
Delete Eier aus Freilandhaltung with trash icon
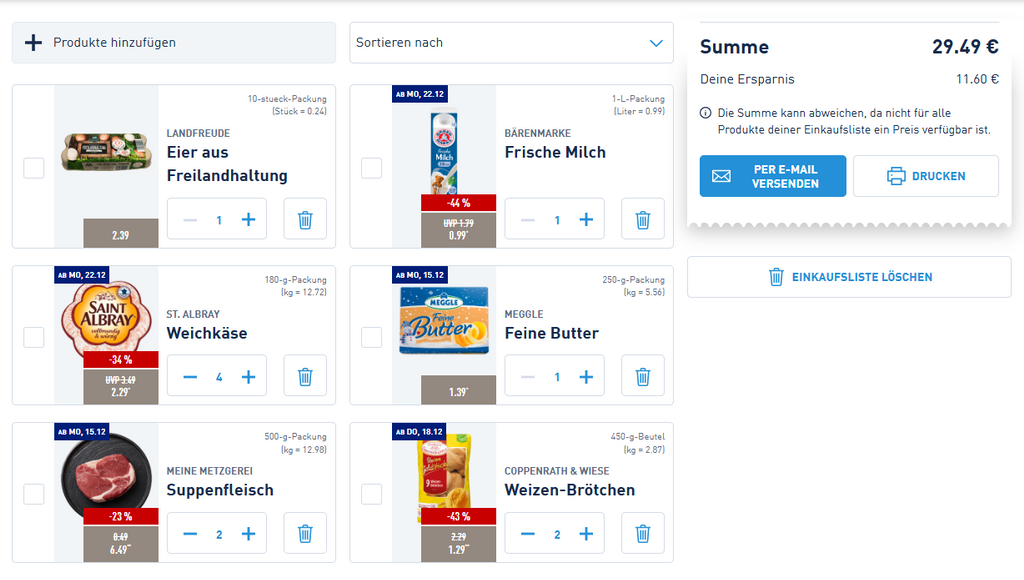pos(305,219)
